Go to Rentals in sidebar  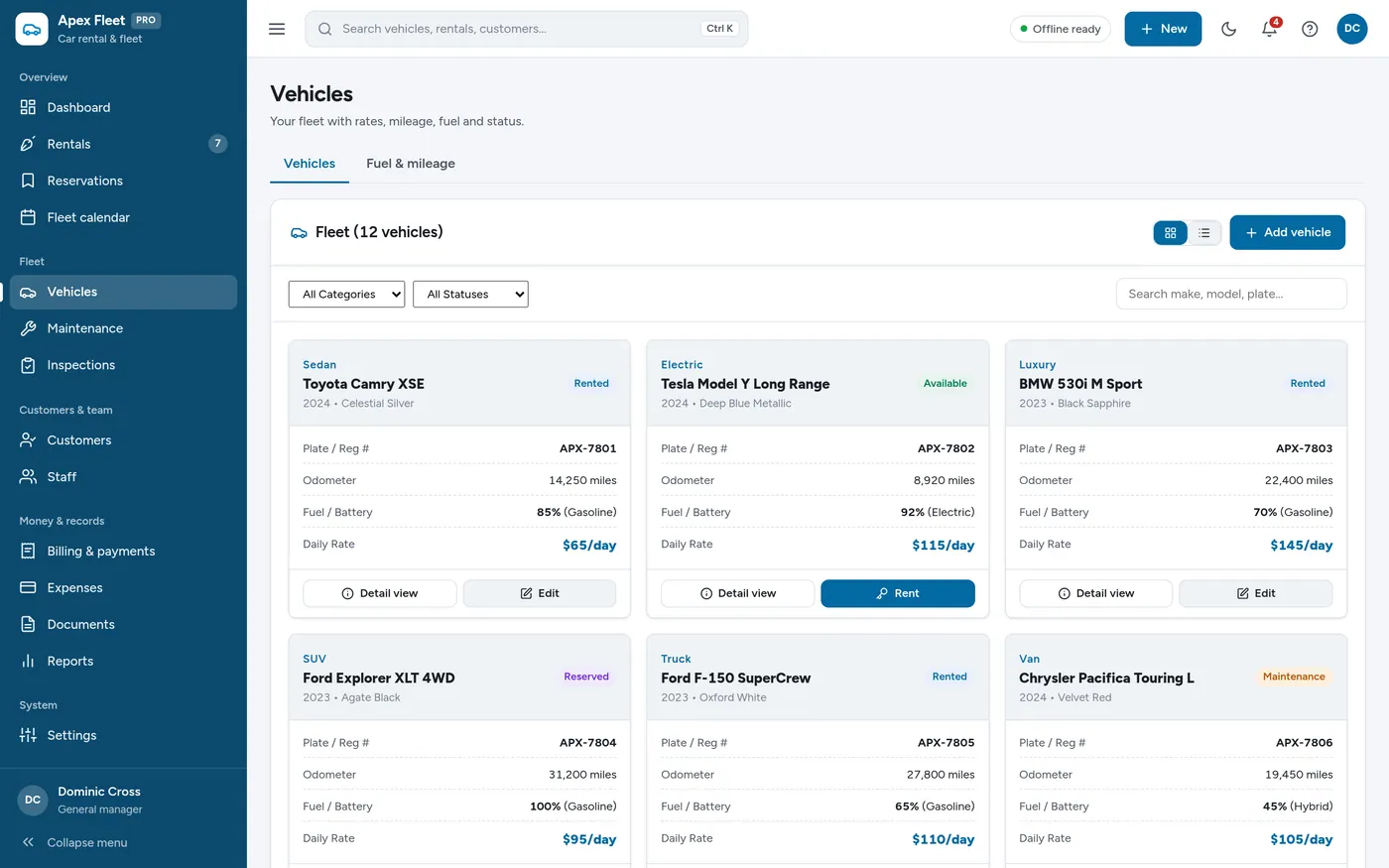coord(123,144)
